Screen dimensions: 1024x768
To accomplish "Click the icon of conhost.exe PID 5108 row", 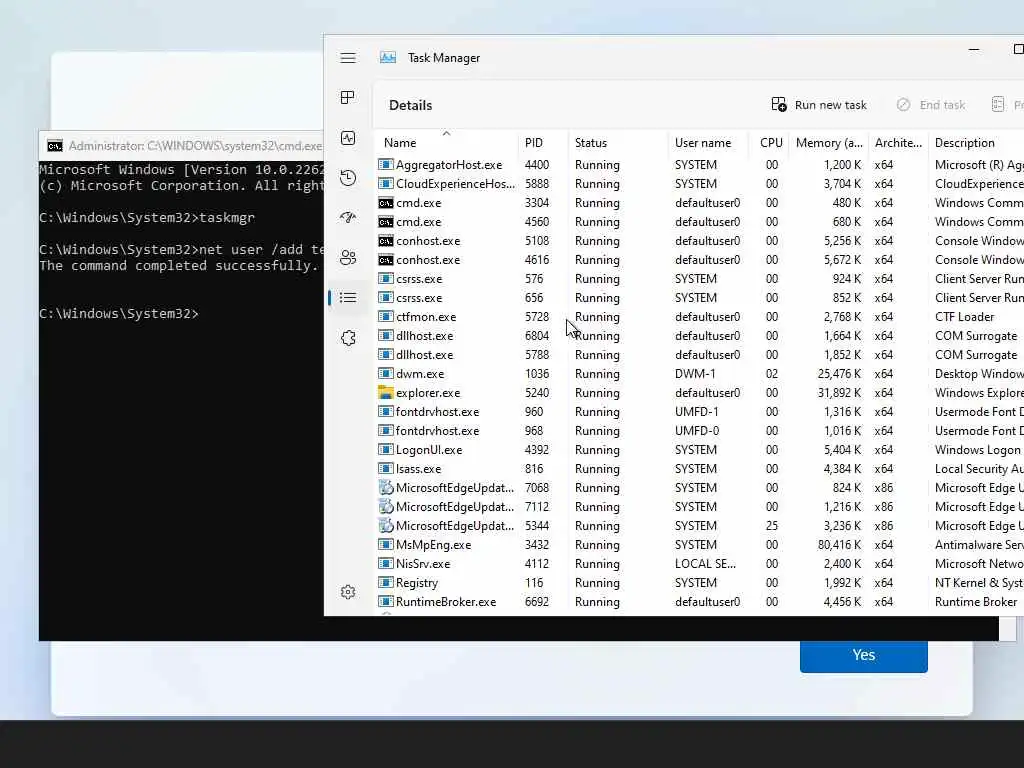I will [x=386, y=240].
